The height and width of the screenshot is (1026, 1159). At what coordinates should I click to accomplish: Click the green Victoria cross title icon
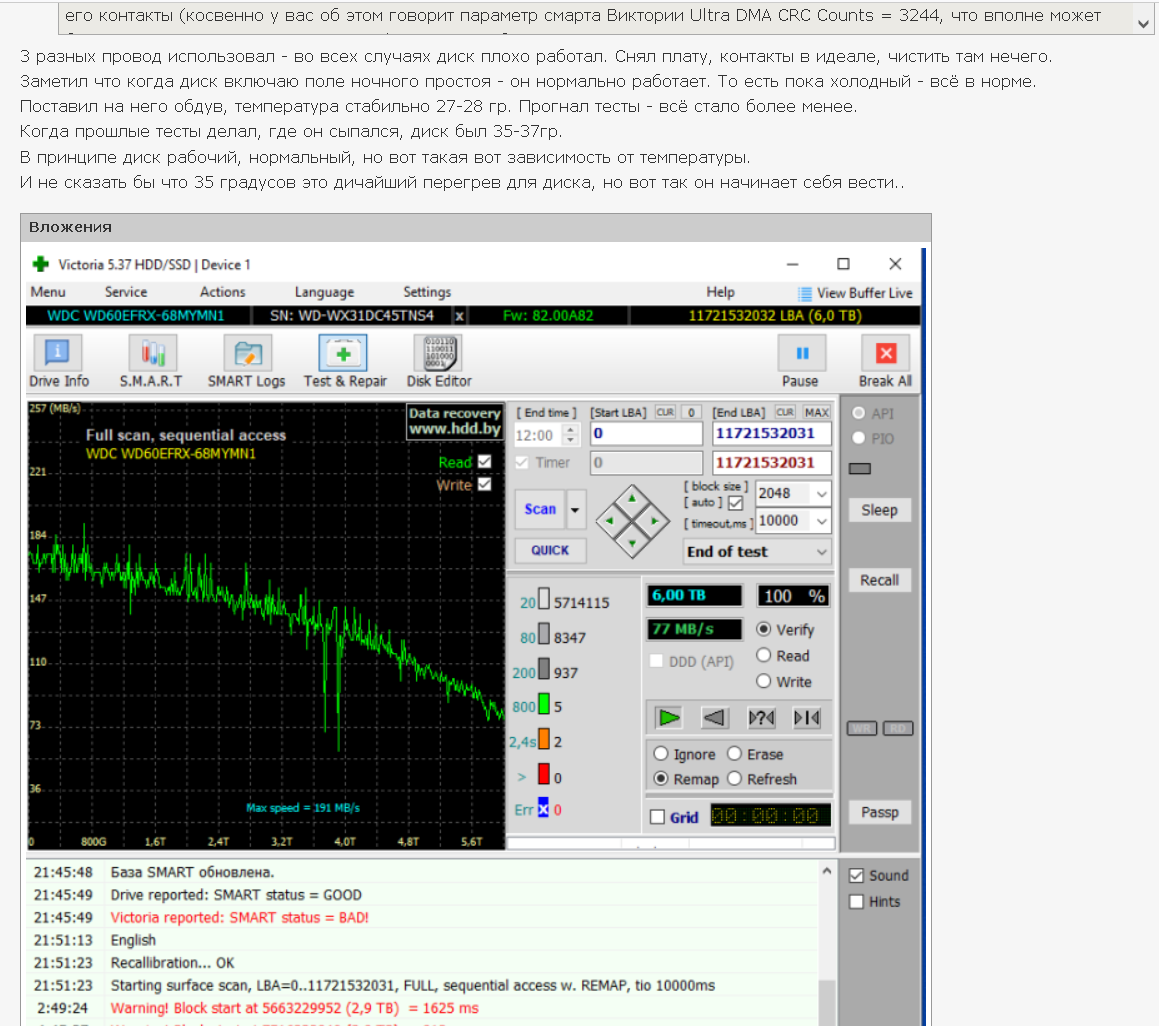pyautogui.click(x=41, y=264)
